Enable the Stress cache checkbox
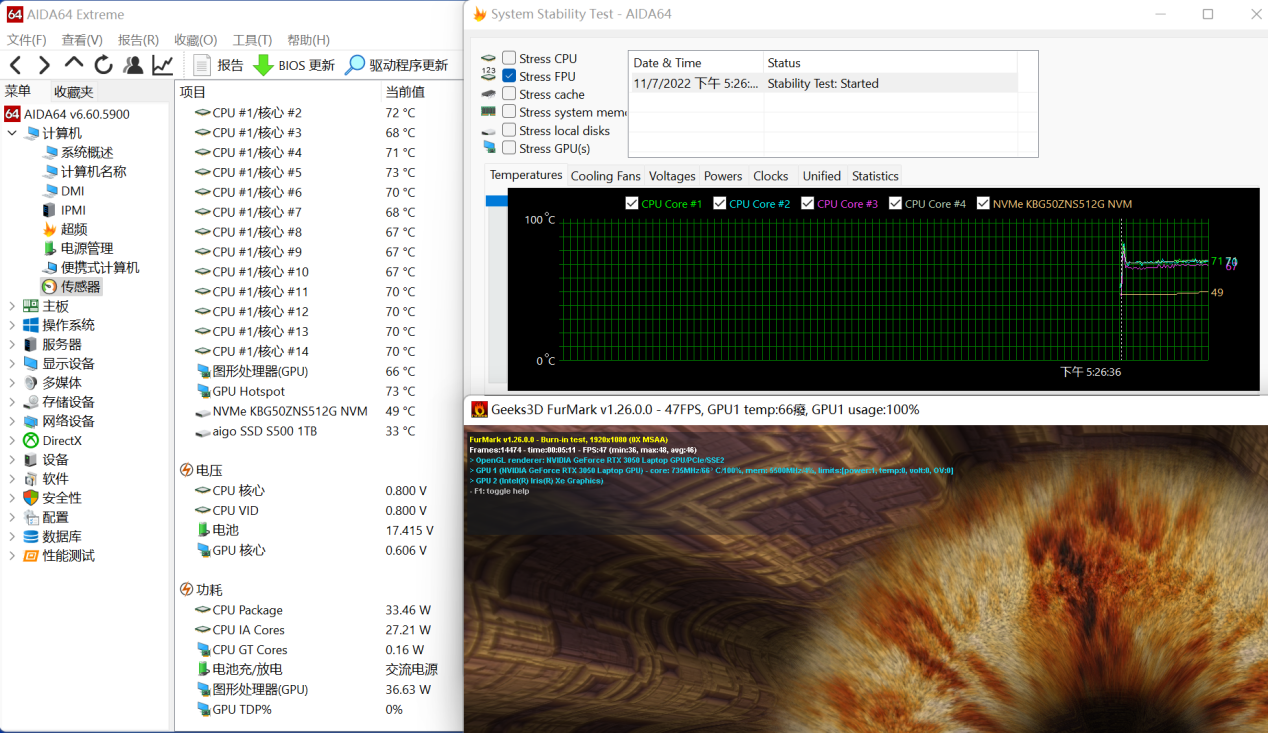1268x733 pixels. [510, 94]
